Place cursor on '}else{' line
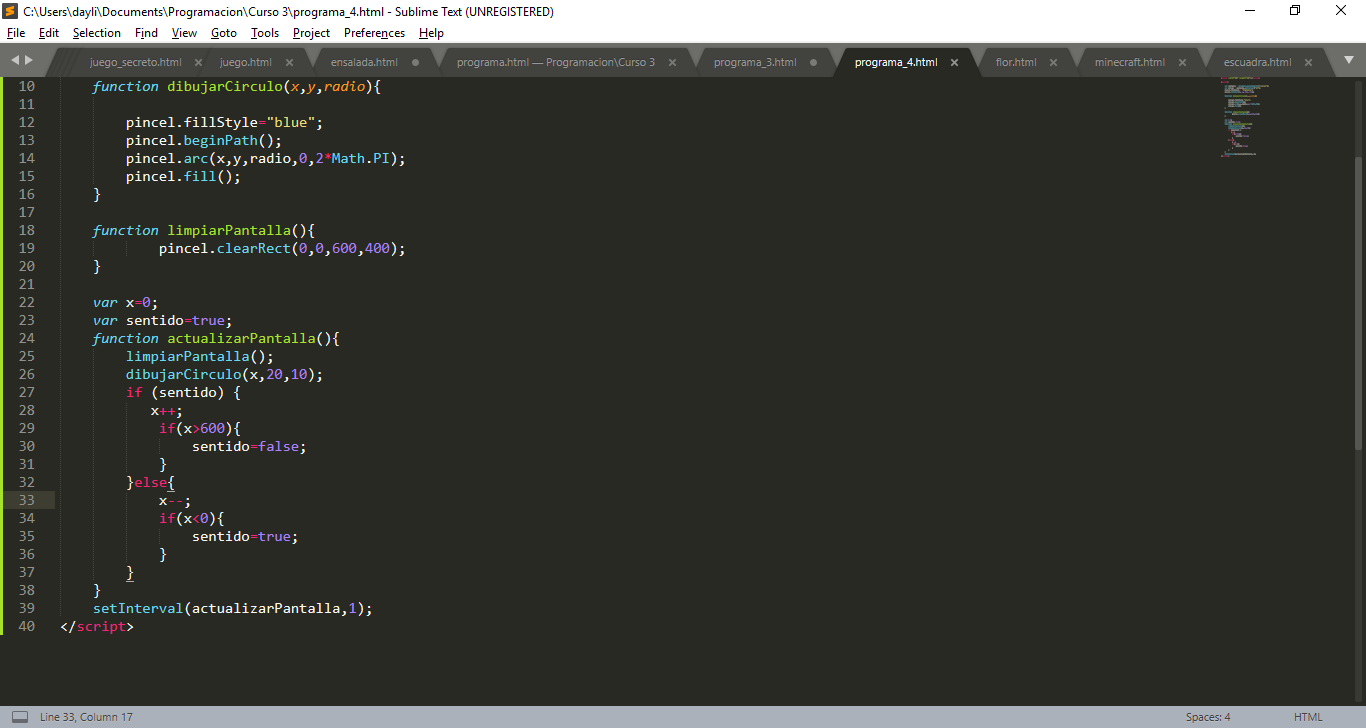Image resolution: width=1366 pixels, height=728 pixels. pyautogui.click(x=150, y=482)
